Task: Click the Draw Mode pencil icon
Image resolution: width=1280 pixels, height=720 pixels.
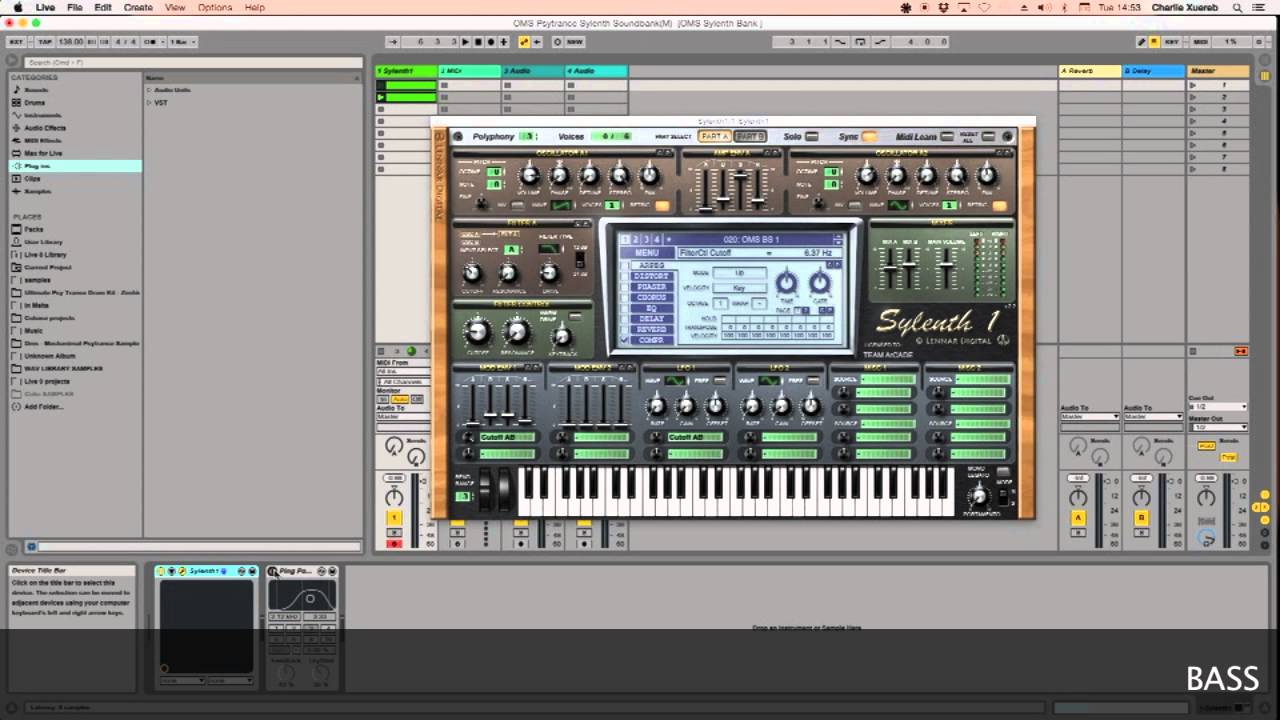Action: (x=1142, y=42)
